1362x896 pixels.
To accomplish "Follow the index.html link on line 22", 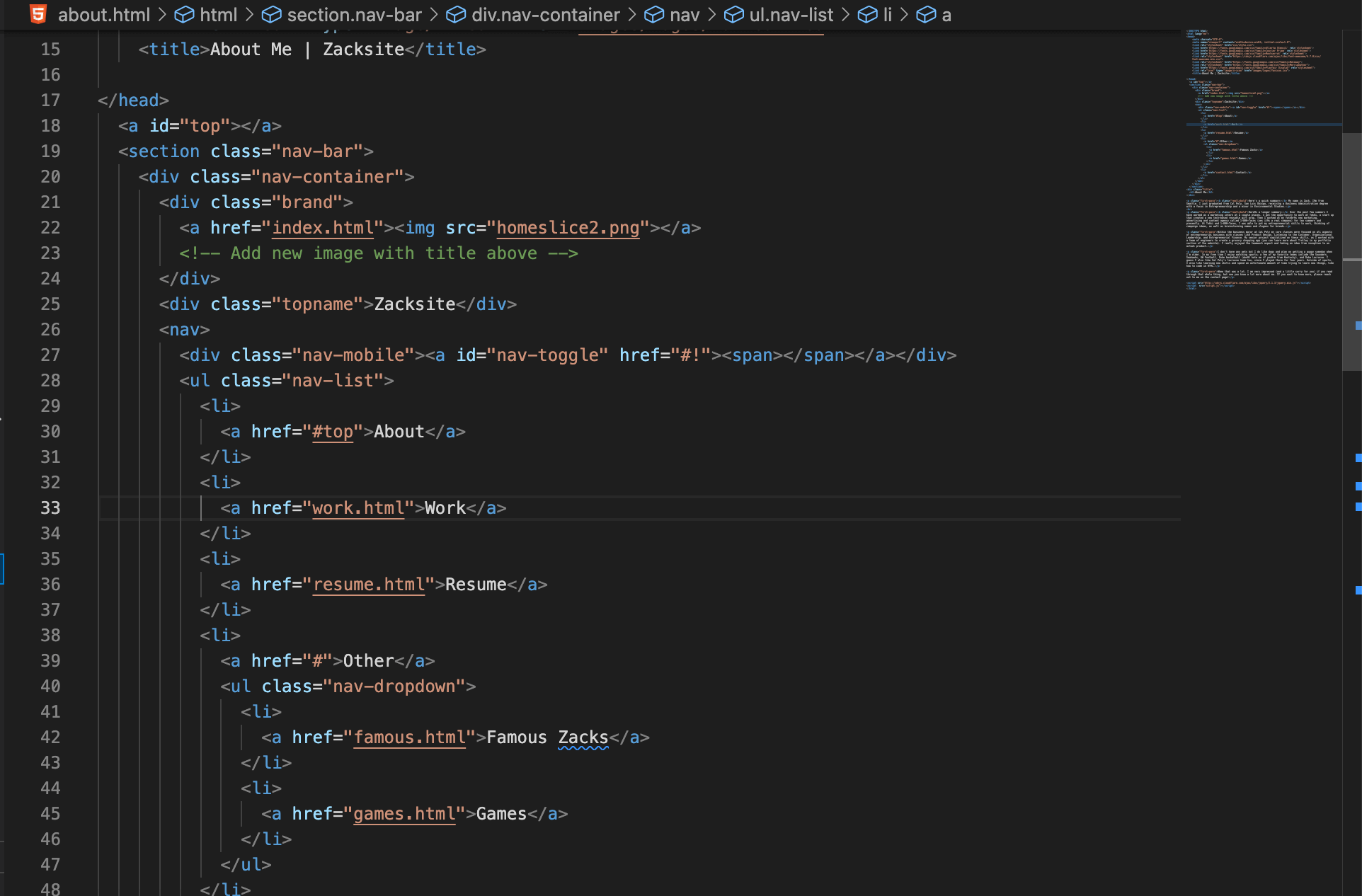I will (x=323, y=228).
